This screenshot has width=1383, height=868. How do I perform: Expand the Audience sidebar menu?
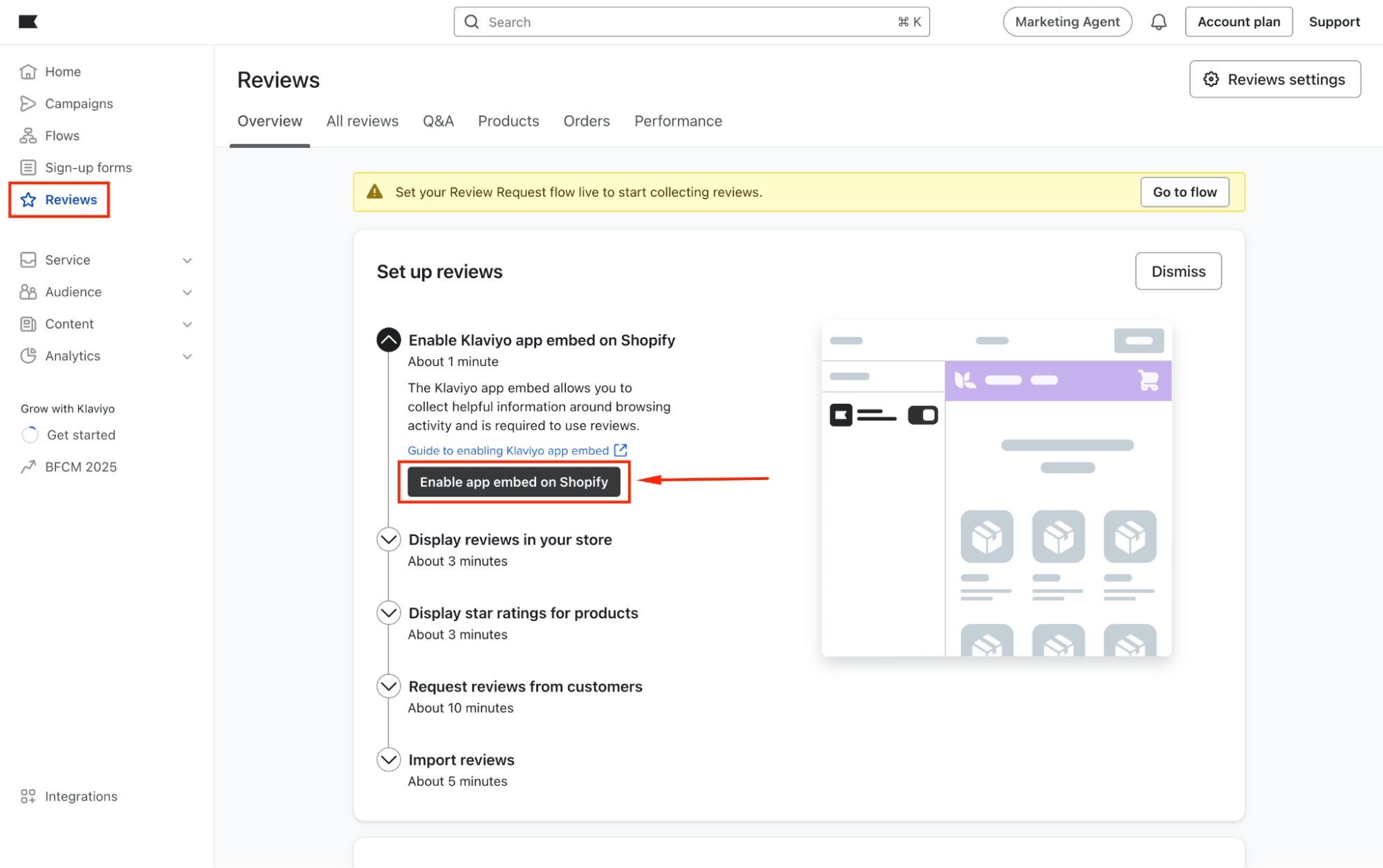pos(187,292)
